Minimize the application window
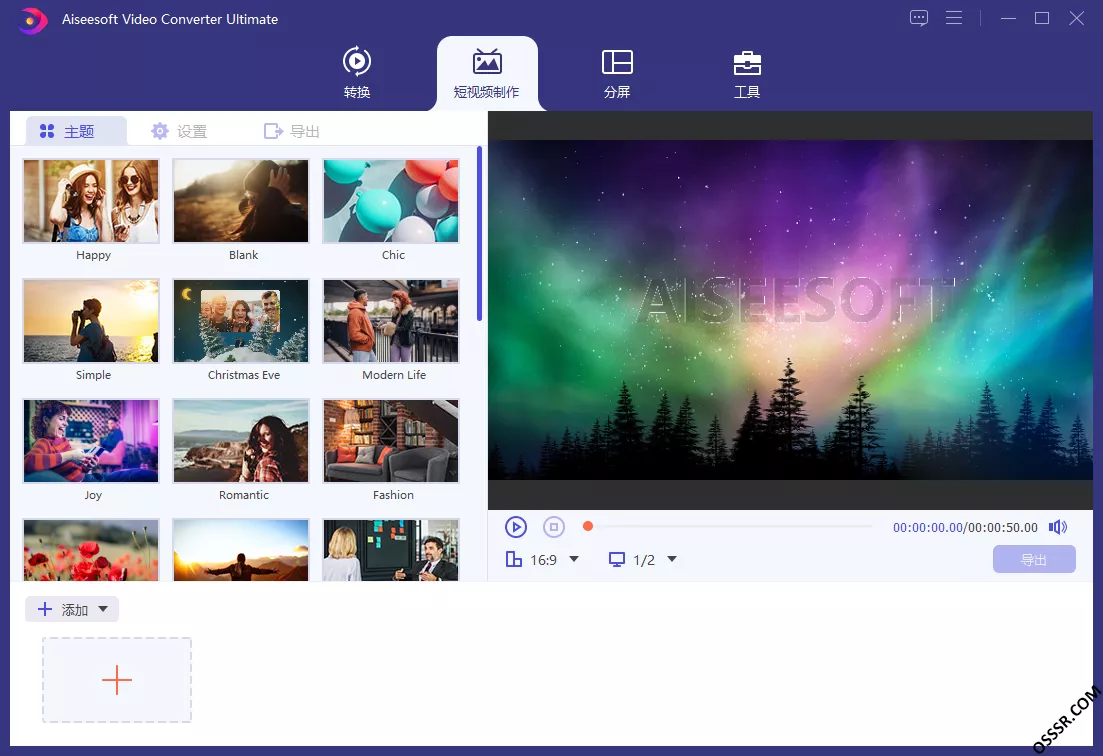Viewport: 1103px width, 756px height. pos(1008,18)
